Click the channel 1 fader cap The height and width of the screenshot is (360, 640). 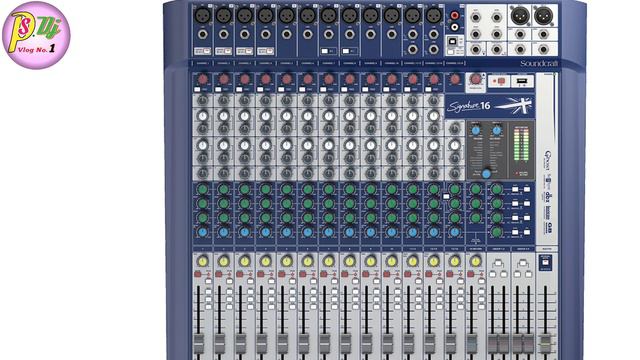click(198, 343)
